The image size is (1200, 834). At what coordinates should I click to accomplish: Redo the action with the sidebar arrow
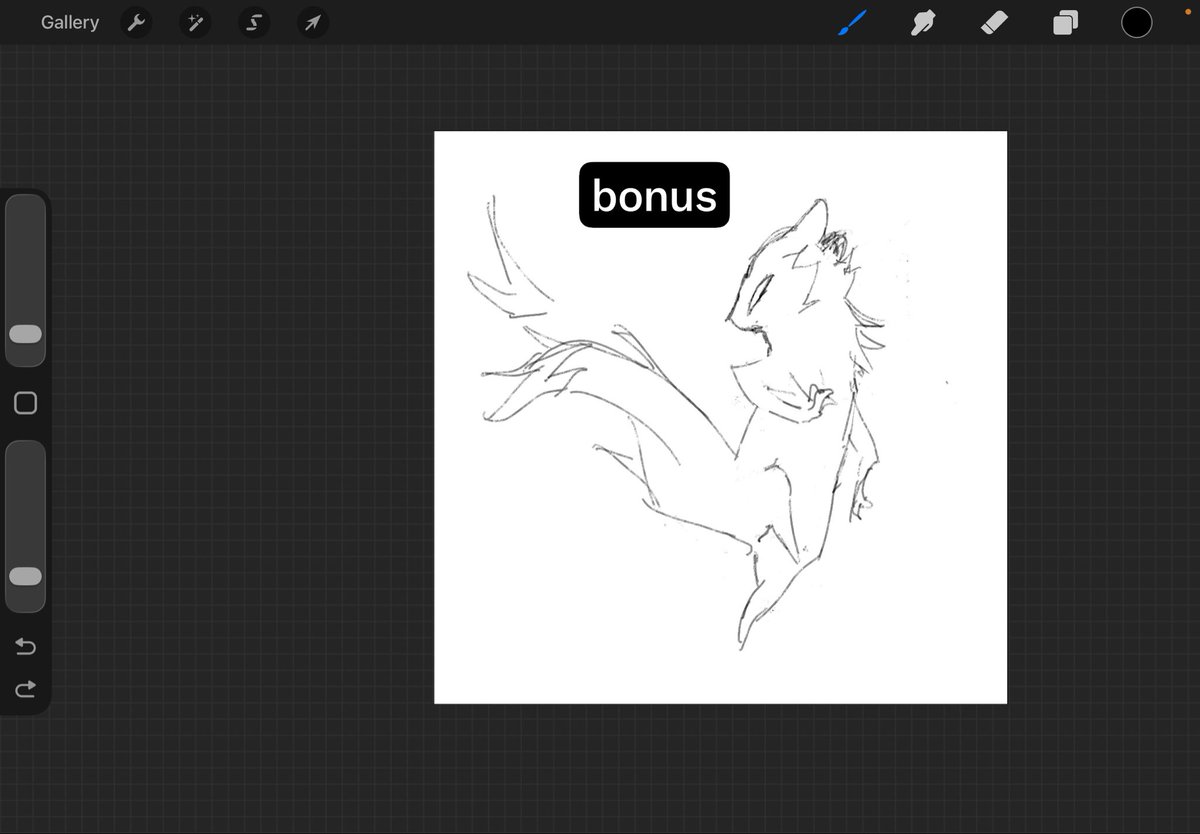coord(26,688)
